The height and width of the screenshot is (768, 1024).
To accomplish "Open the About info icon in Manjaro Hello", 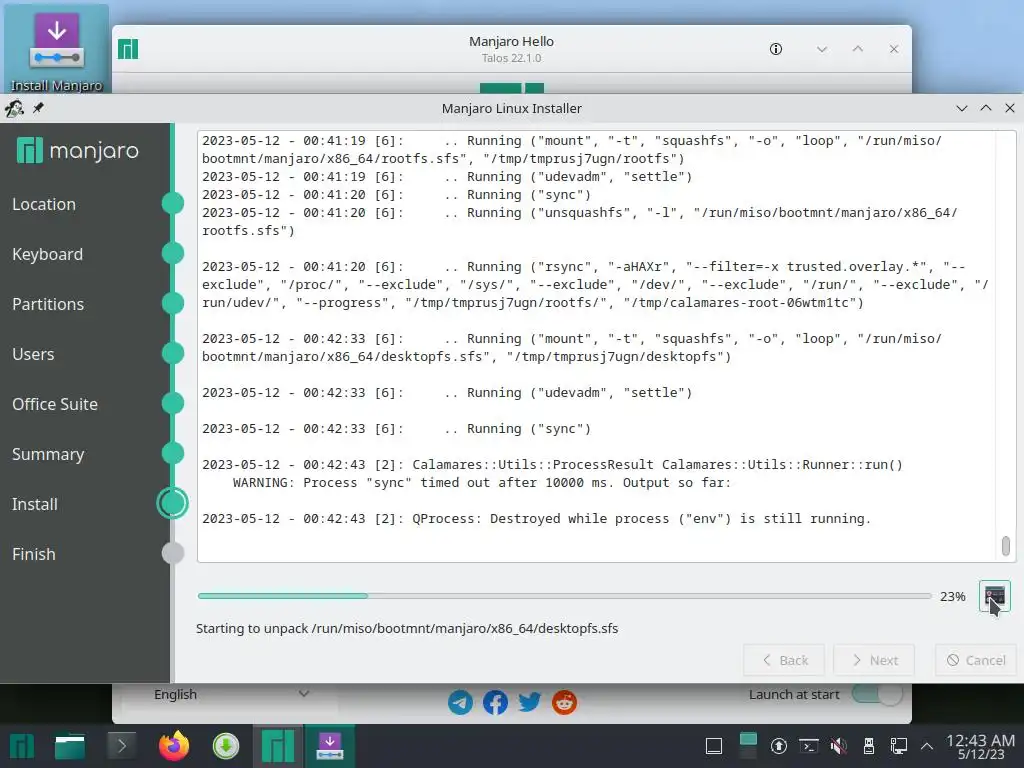I will coord(775,49).
